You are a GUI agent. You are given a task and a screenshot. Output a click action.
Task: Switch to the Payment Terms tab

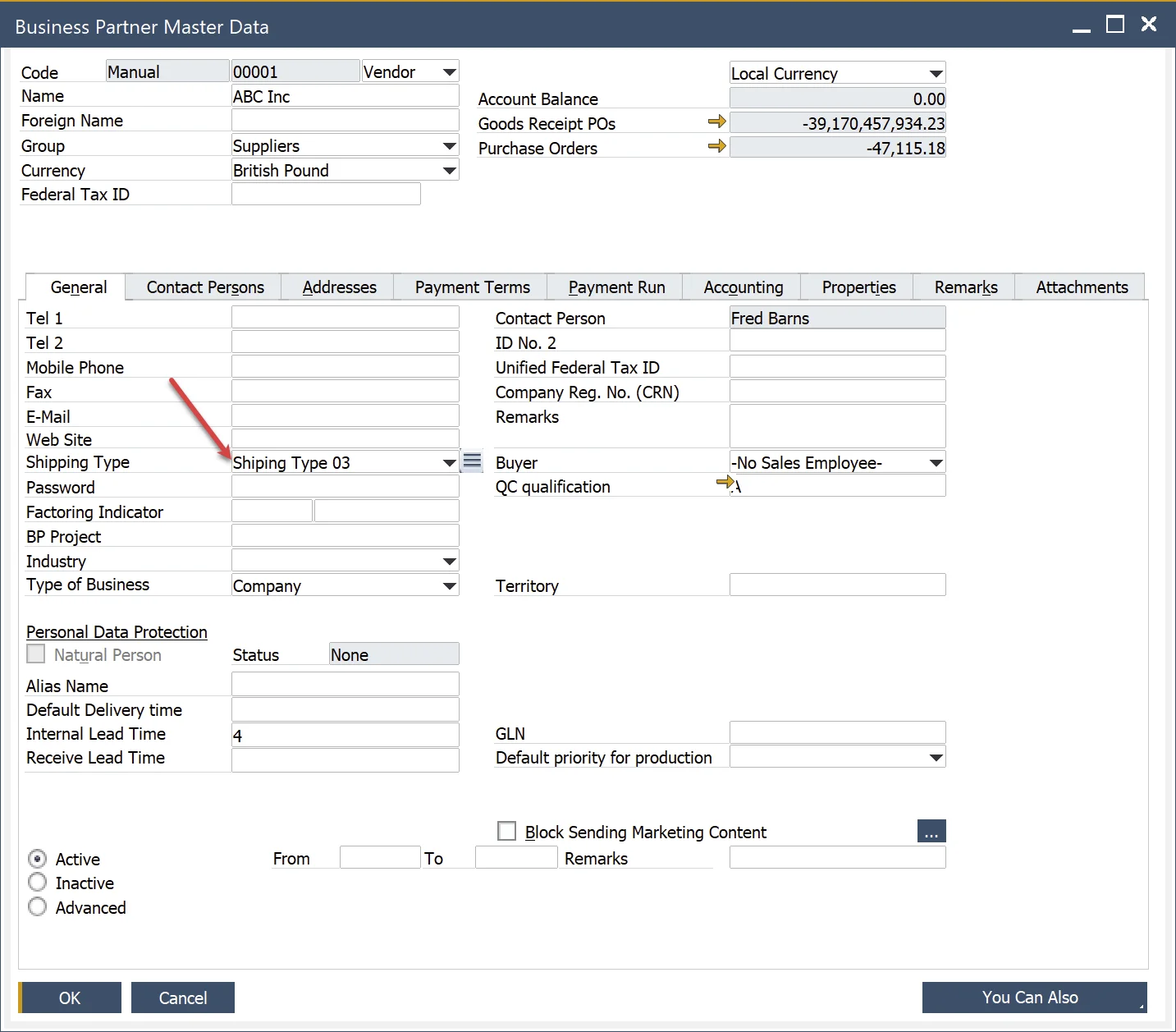click(472, 287)
